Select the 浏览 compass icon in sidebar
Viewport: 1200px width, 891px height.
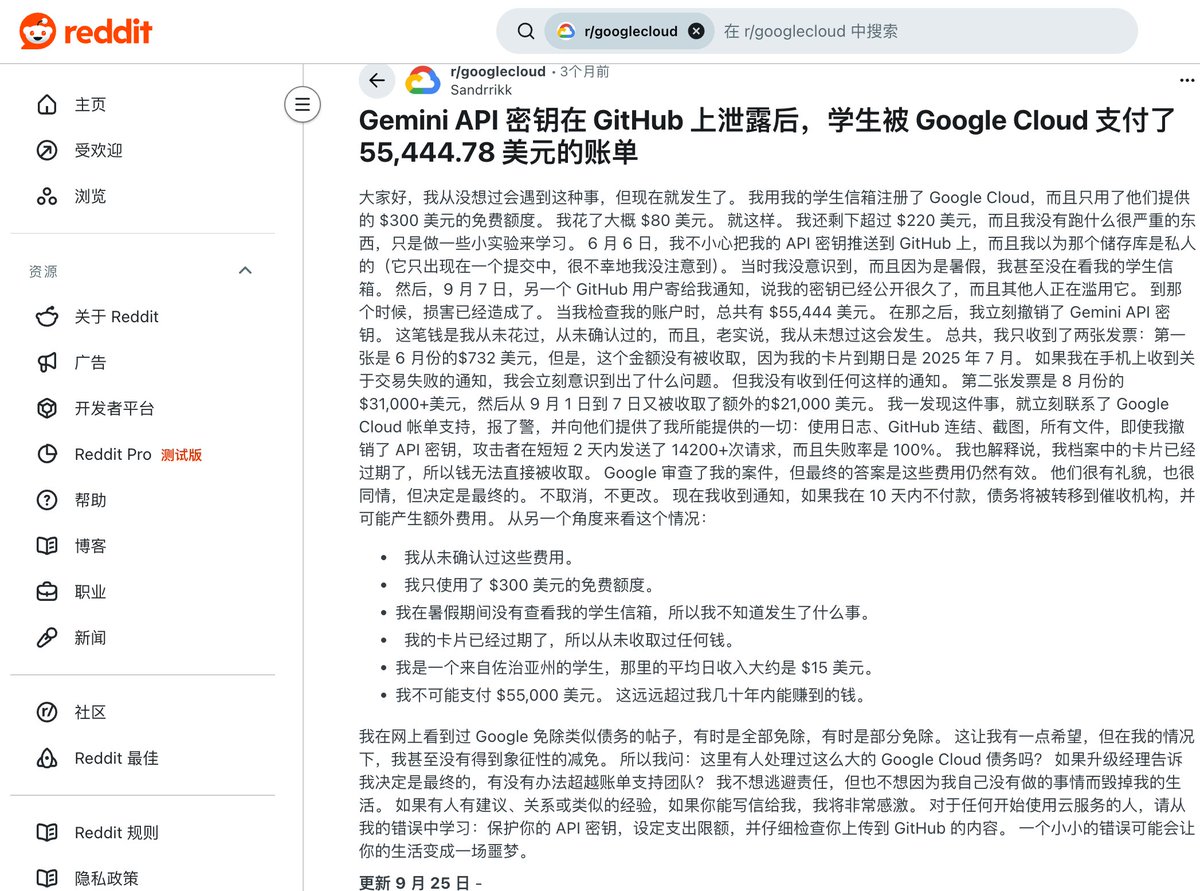pos(45,196)
